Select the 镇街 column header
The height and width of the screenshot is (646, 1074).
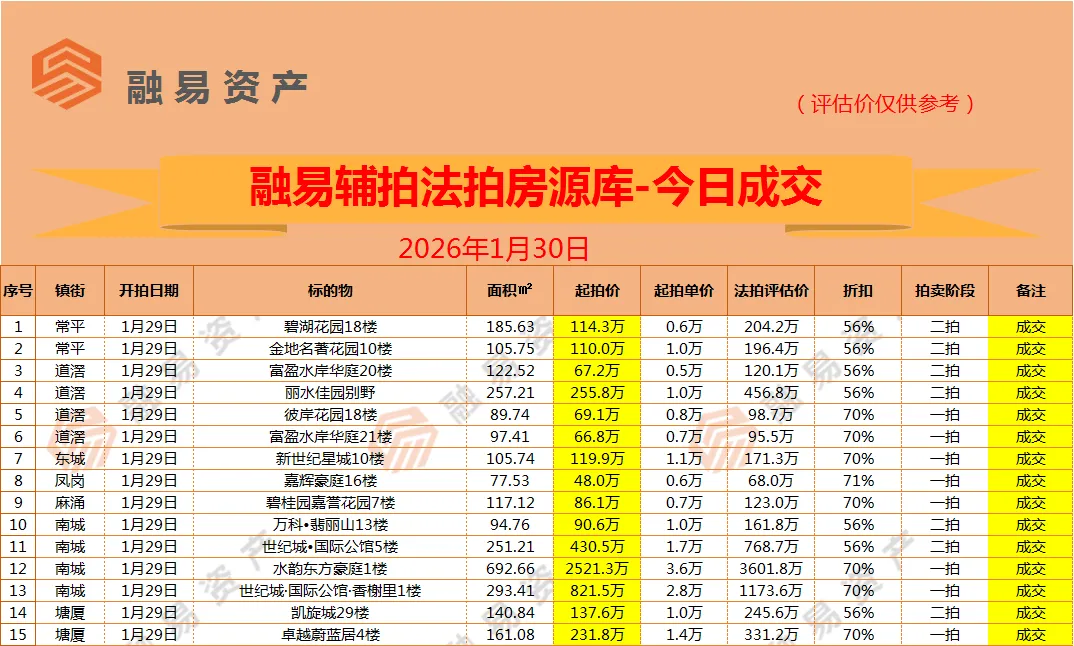click(x=70, y=290)
